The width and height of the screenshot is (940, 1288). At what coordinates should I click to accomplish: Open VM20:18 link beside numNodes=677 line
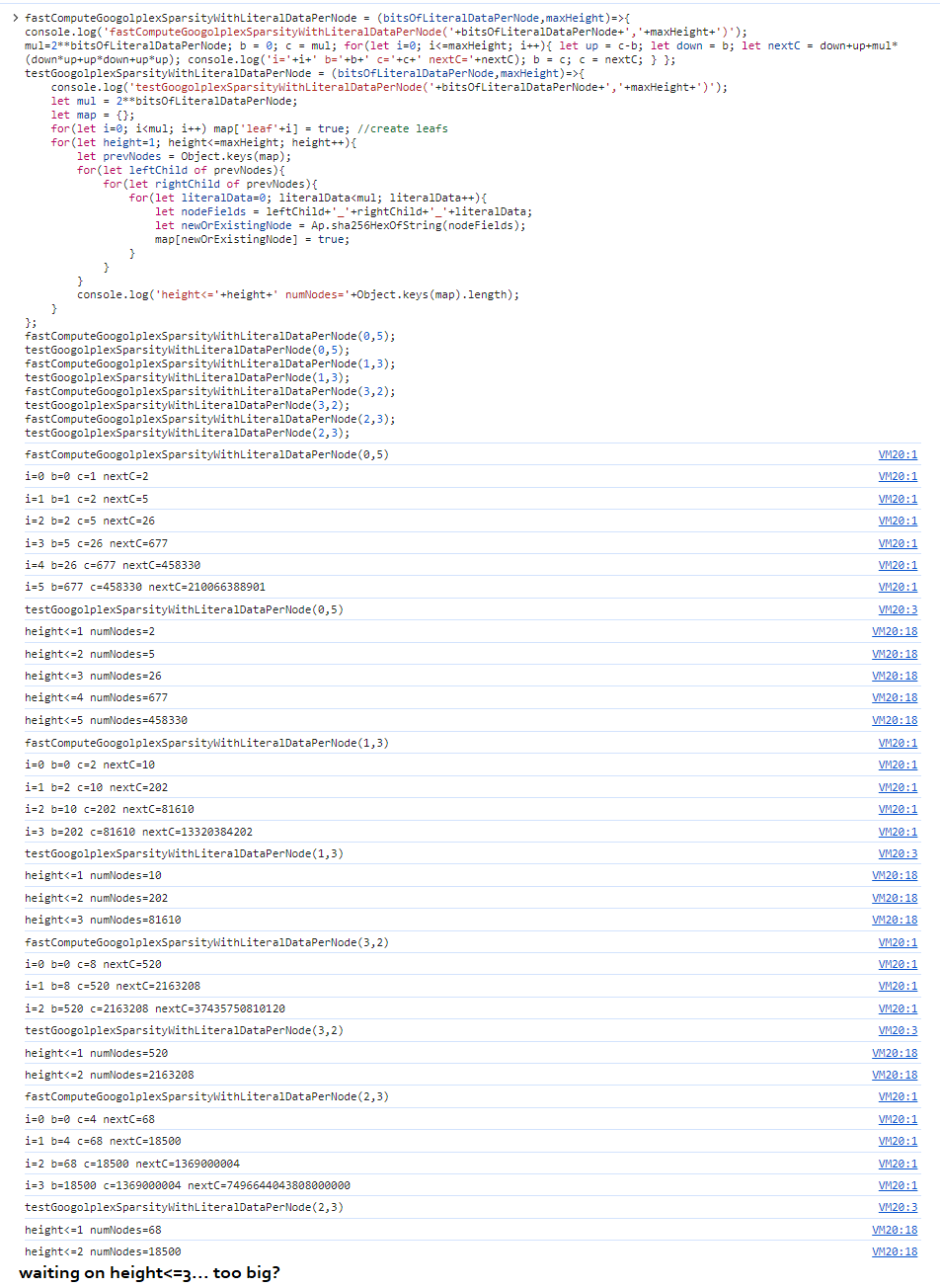pos(895,697)
